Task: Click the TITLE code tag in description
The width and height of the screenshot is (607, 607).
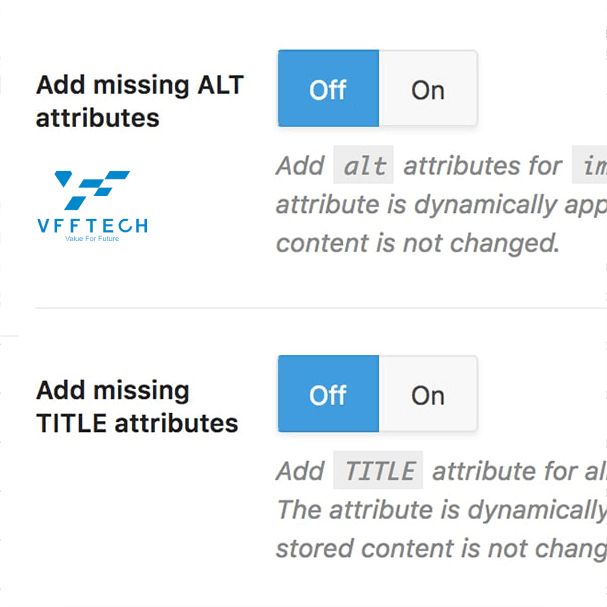Action: (x=378, y=470)
